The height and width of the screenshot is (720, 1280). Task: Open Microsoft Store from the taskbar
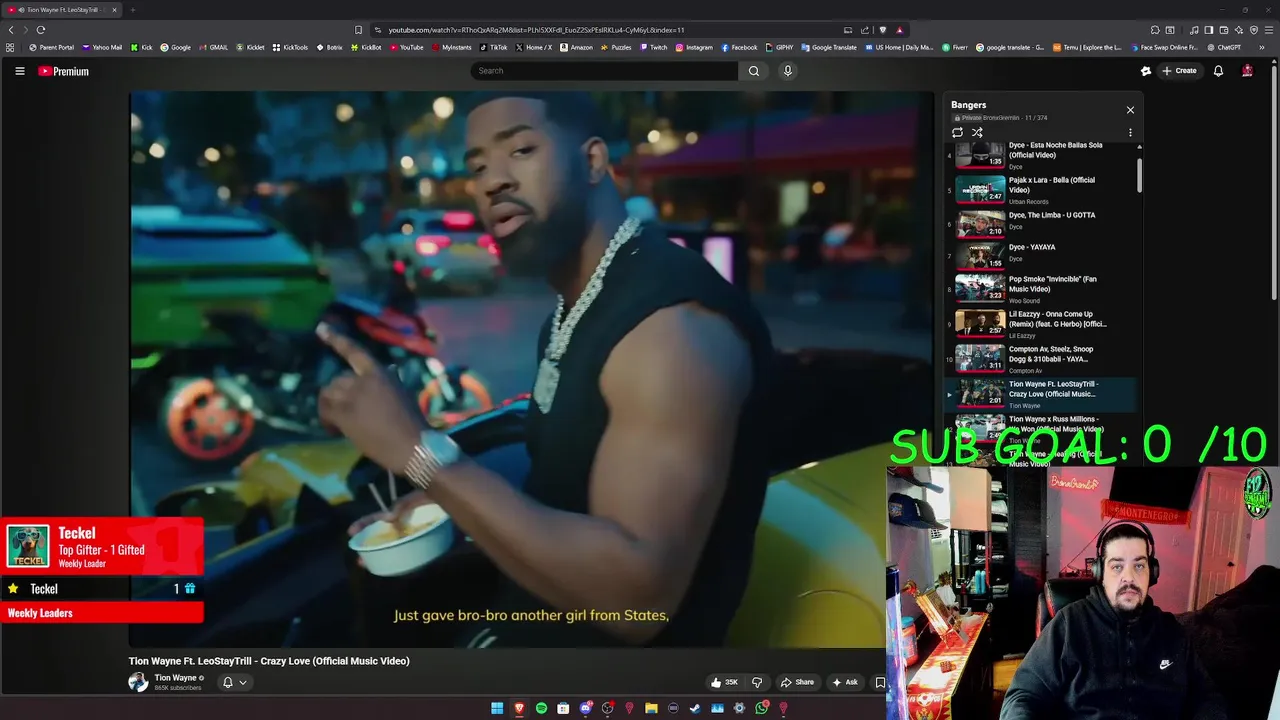coord(563,708)
